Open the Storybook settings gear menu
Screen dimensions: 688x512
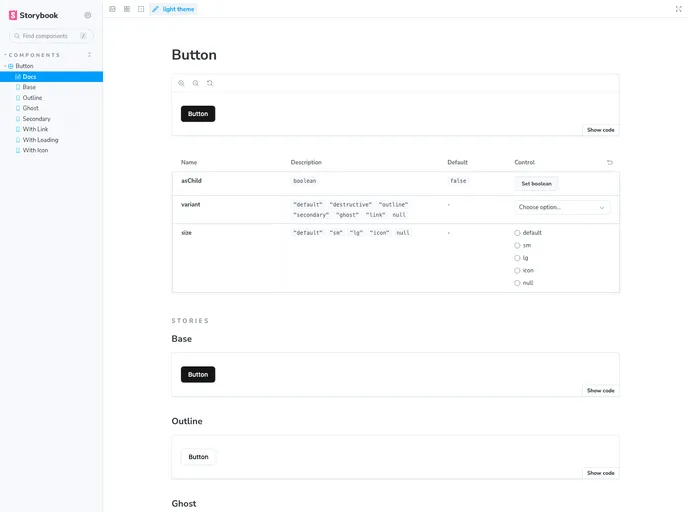88,15
